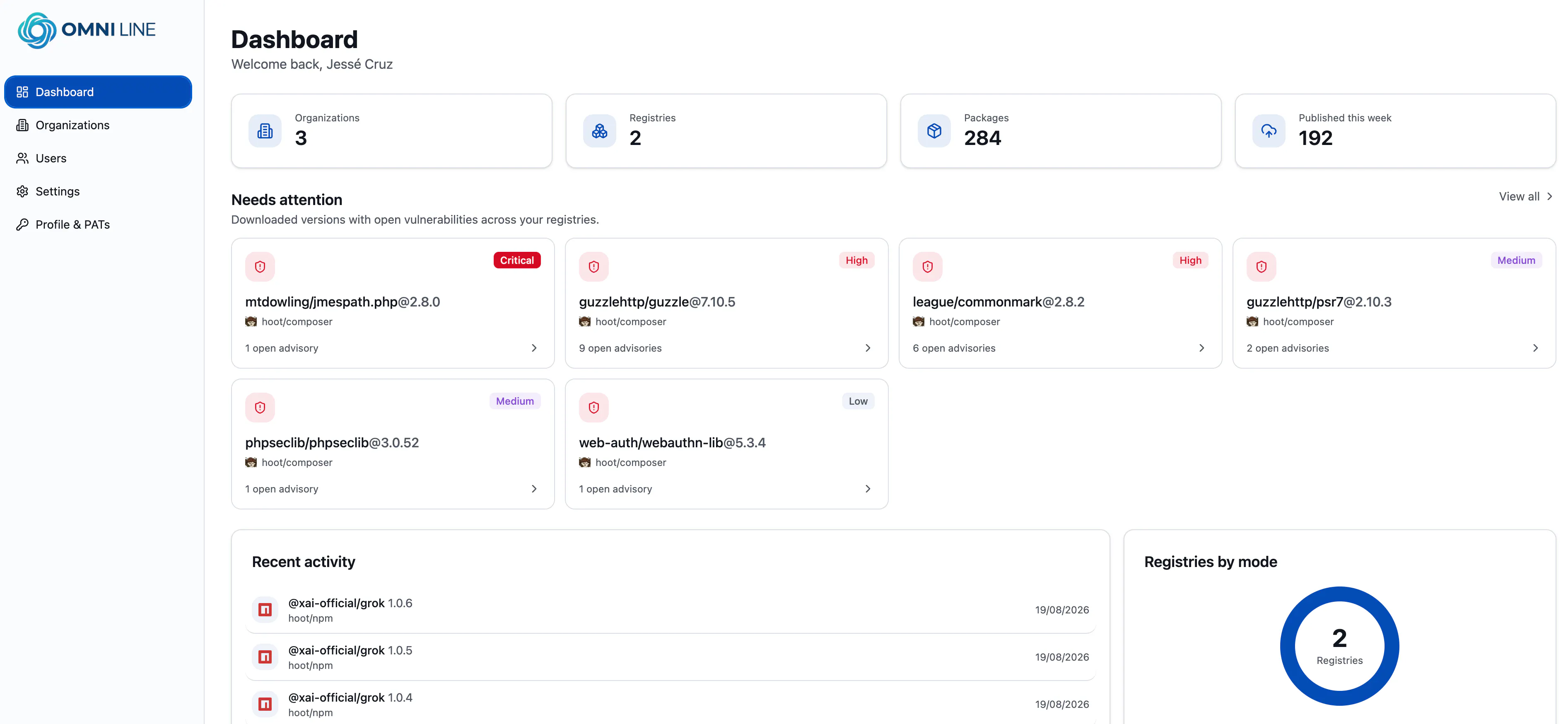Open Profile & PATs page
The height and width of the screenshot is (724, 1568).
(98, 224)
